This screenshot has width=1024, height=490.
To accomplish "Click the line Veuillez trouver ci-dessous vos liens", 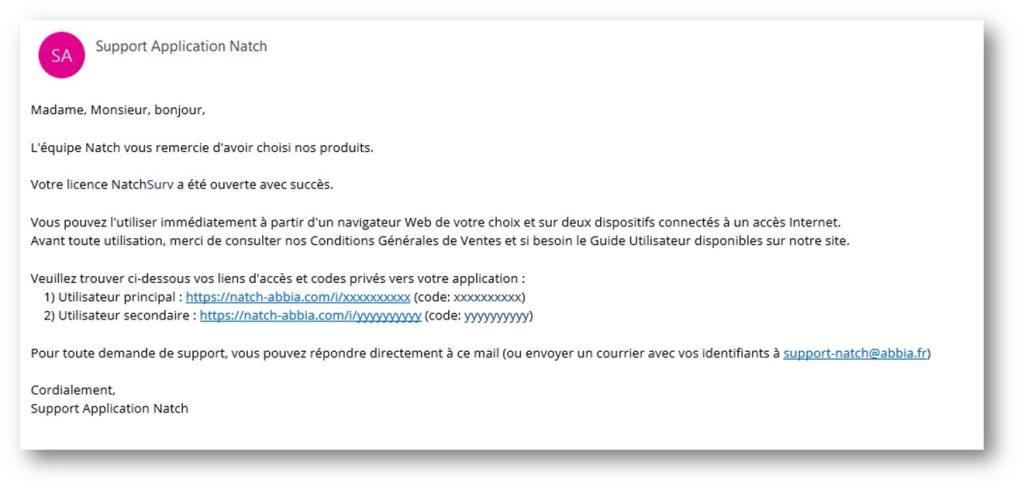I will (278, 279).
